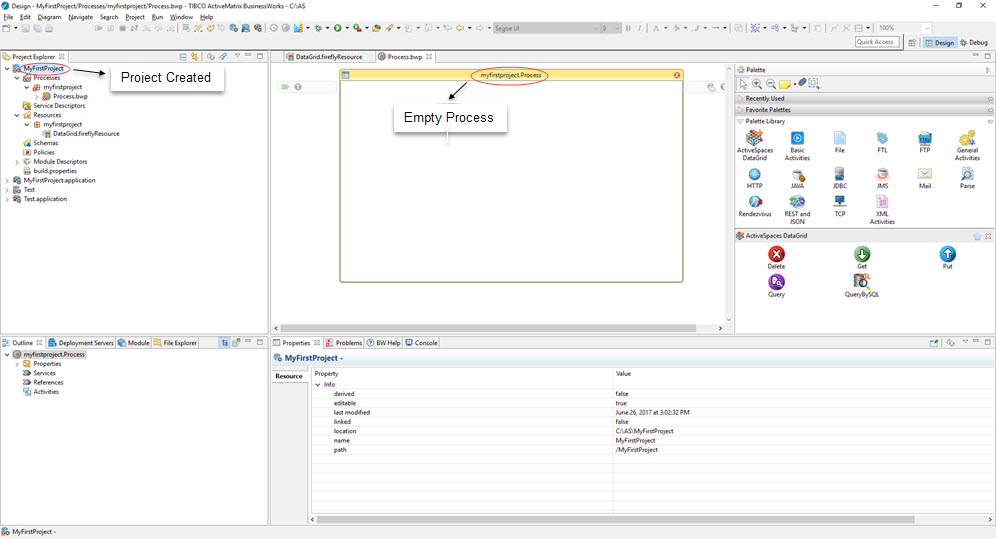
Task: Switch to the Debug perspective
Action: (972, 43)
